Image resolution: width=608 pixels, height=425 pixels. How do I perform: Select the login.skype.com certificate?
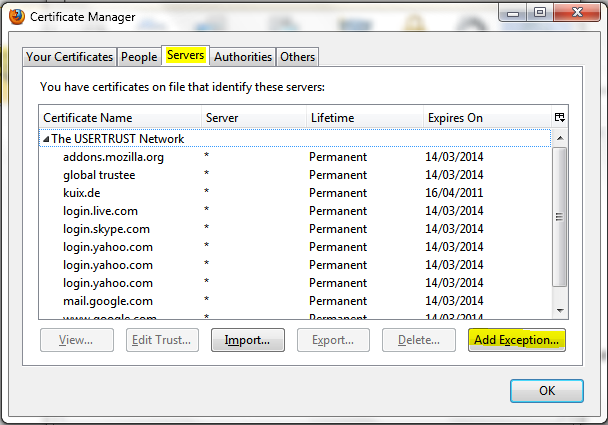[x=295, y=229]
